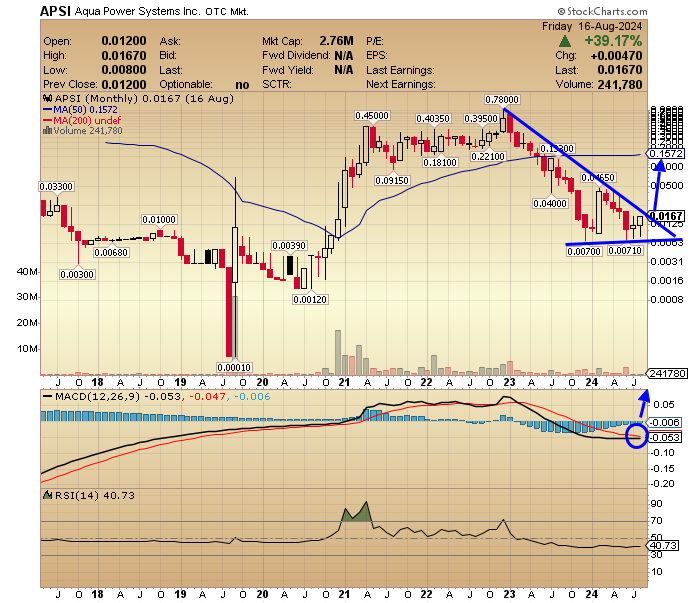Click the 0.04000 price label
This screenshot has height=603, width=700.
(550, 204)
